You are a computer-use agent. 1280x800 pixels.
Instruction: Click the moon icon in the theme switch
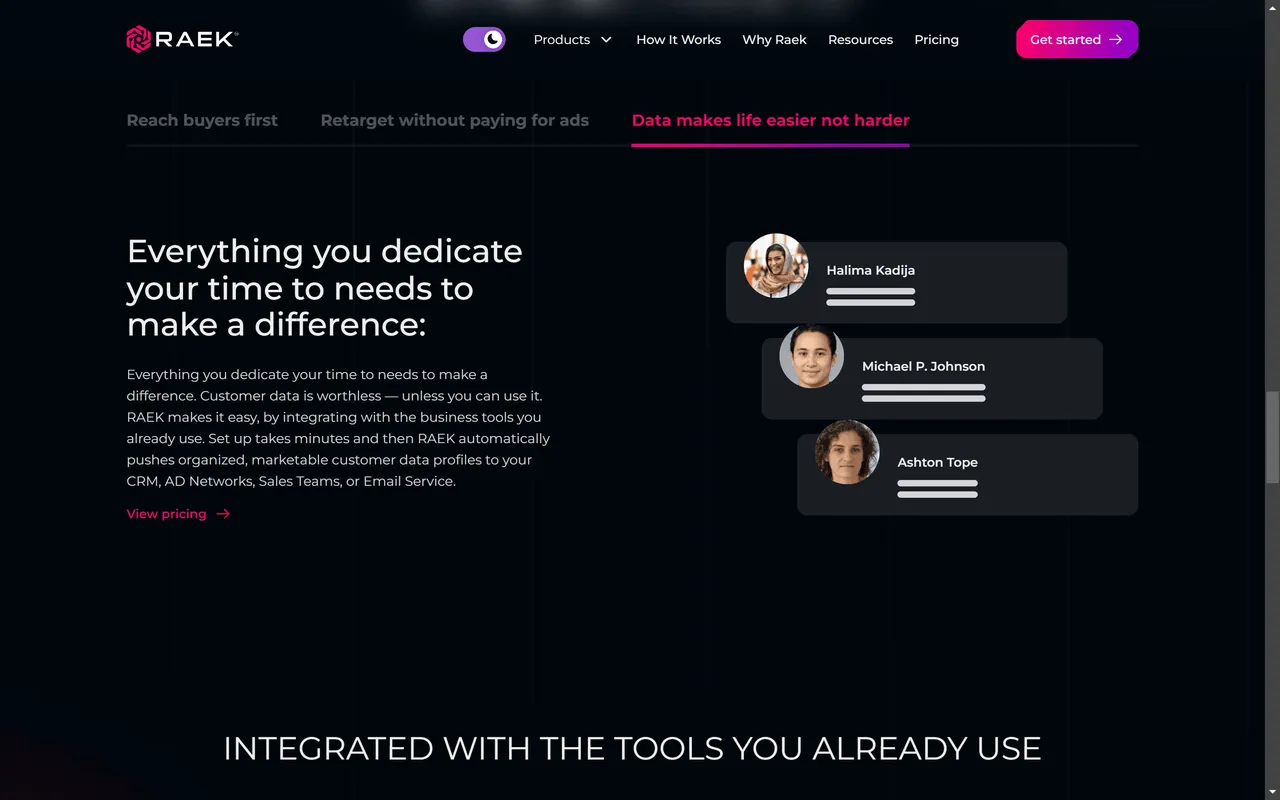pos(492,39)
